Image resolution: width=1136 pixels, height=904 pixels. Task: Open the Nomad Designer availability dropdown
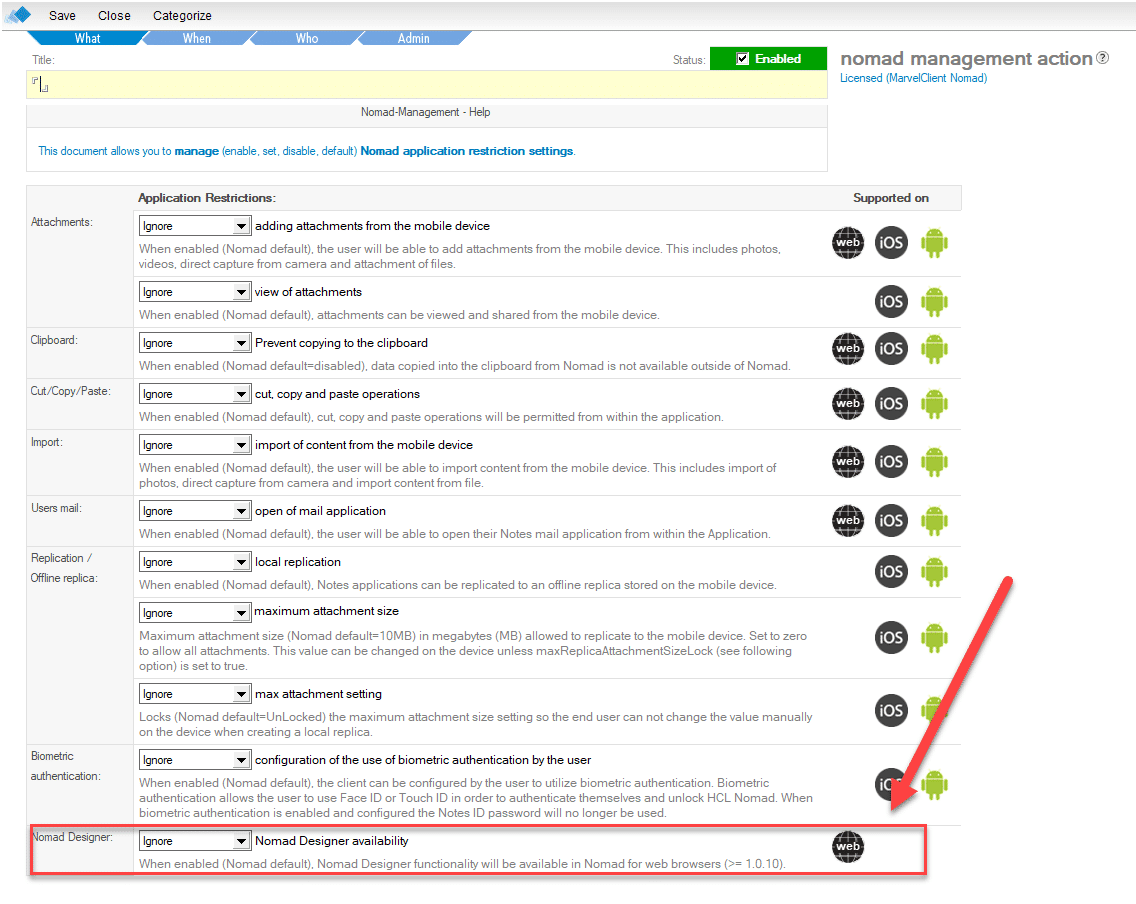click(x=194, y=841)
